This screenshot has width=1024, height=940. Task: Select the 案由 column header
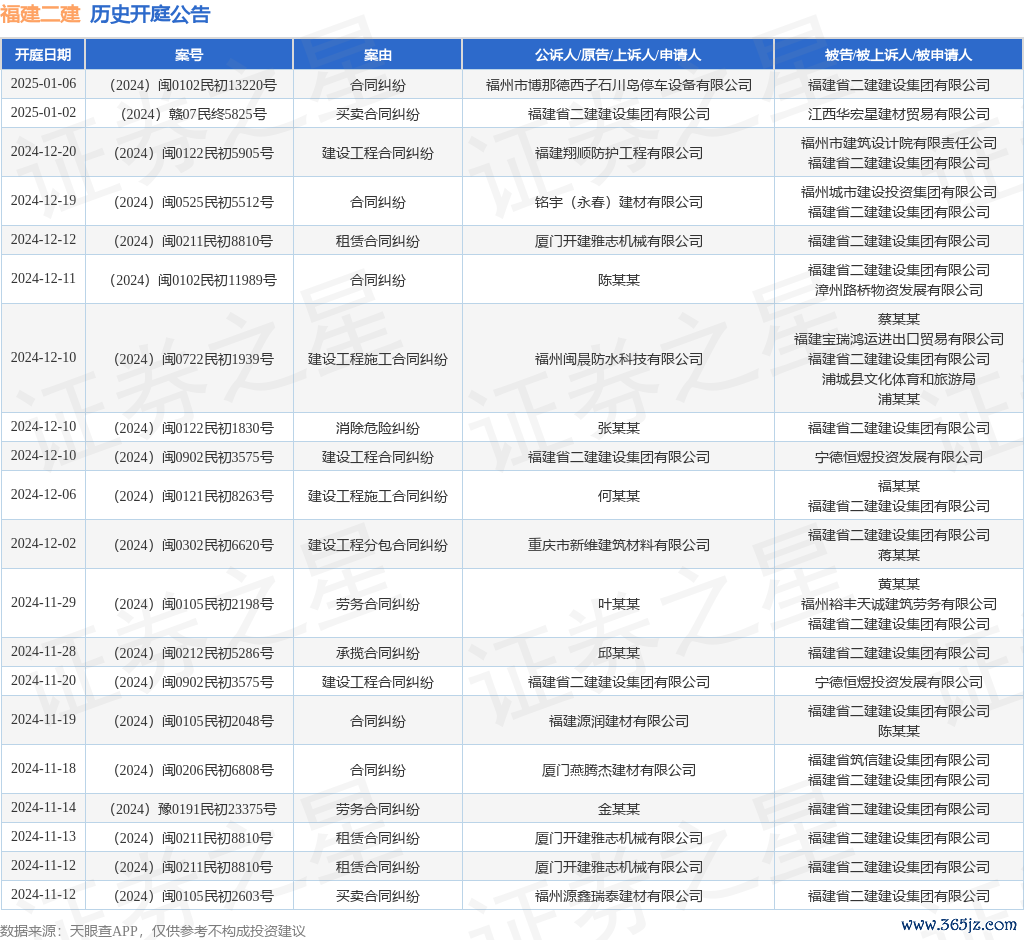[377, 55]
